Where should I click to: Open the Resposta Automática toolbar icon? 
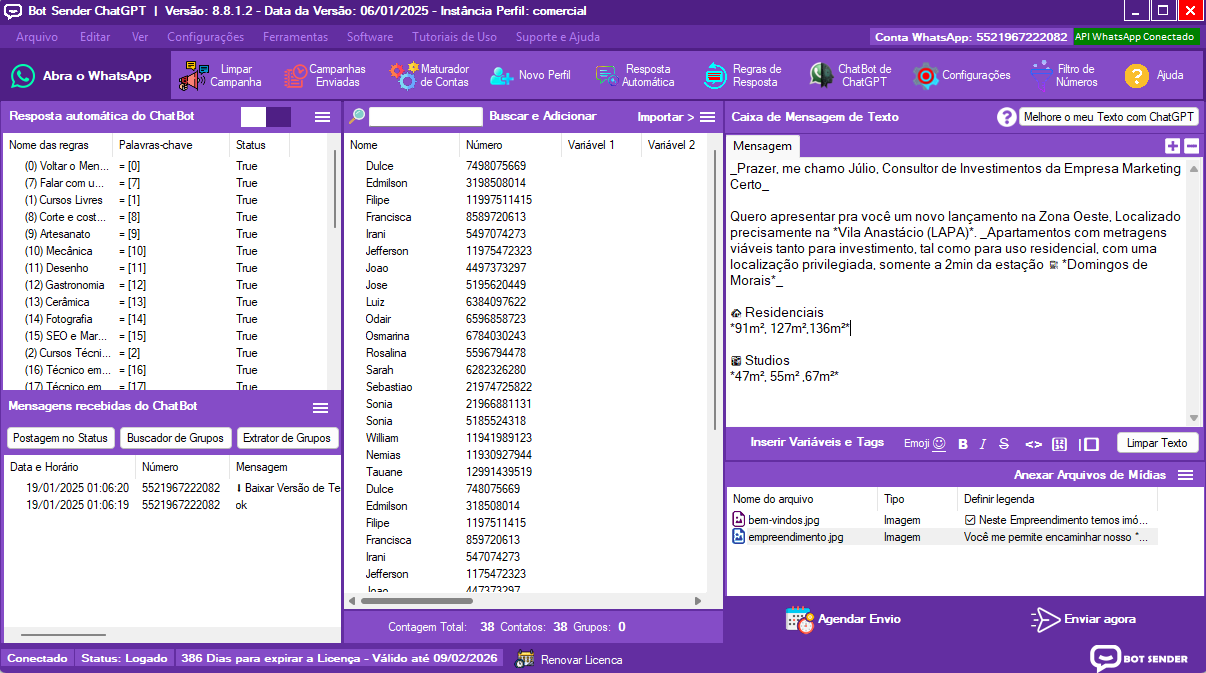[x=606, y=76]
